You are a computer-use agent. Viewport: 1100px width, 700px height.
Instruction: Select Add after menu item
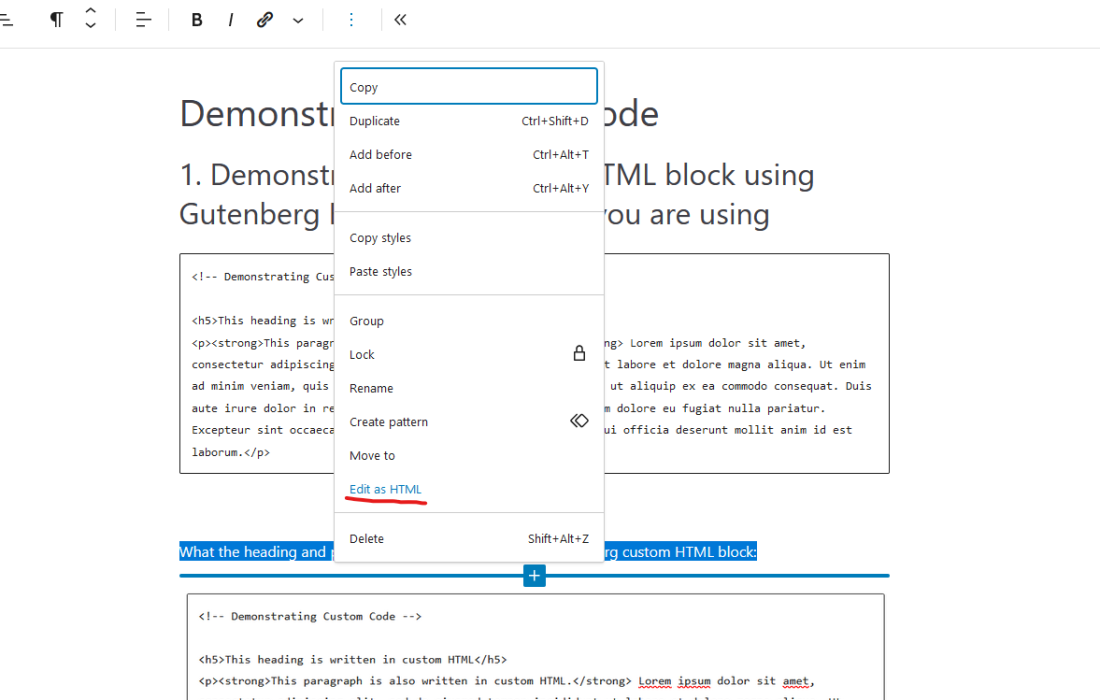[x=469, y=188]
